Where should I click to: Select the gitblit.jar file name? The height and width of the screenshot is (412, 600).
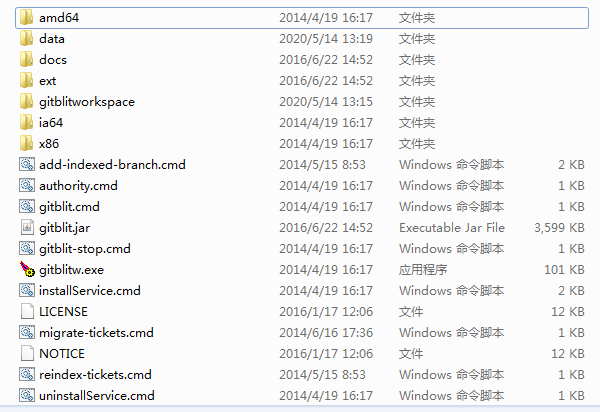(65, 228)
